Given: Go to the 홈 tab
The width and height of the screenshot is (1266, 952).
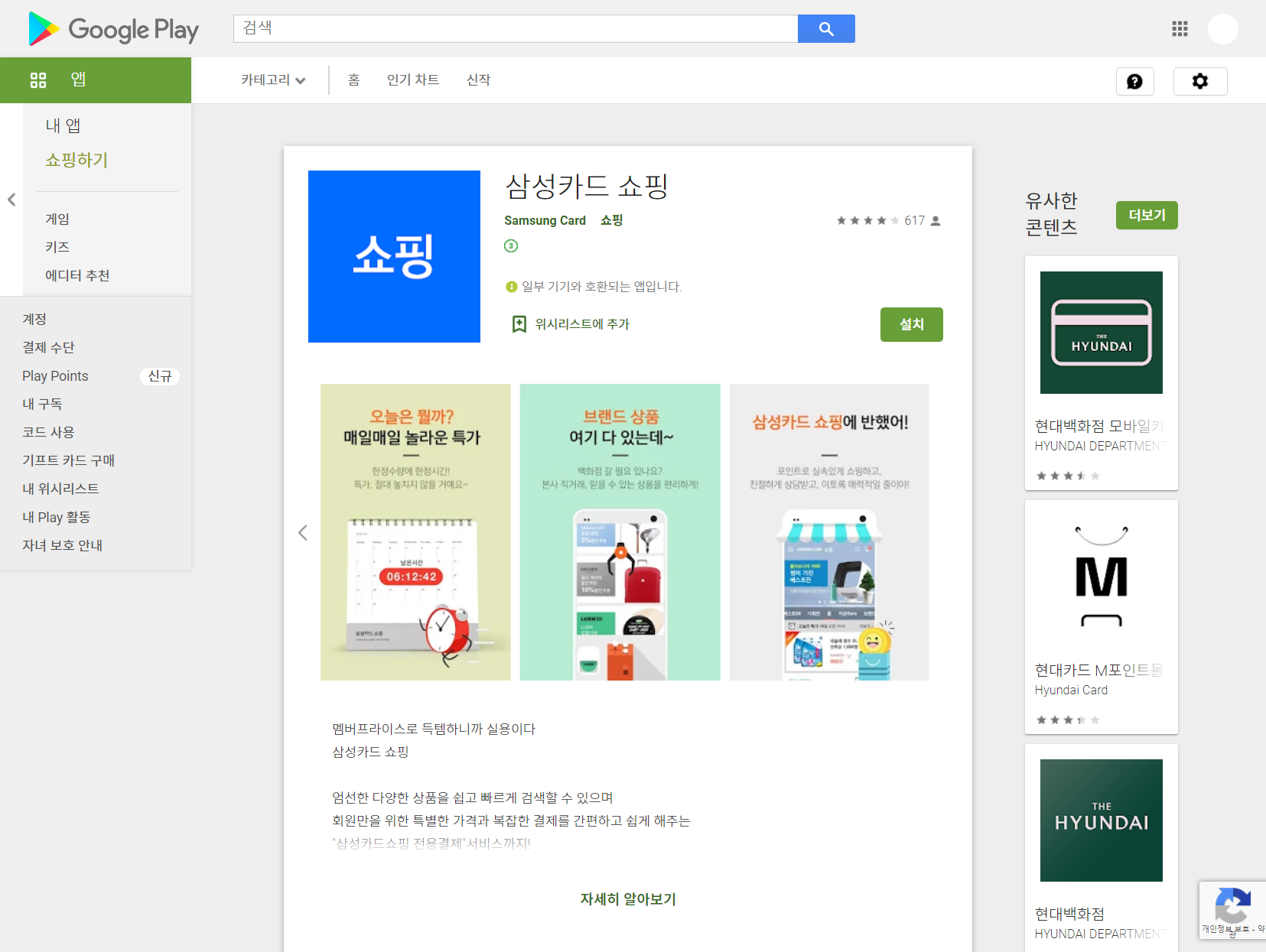Looking at the screenshot, I should [353, 80].
